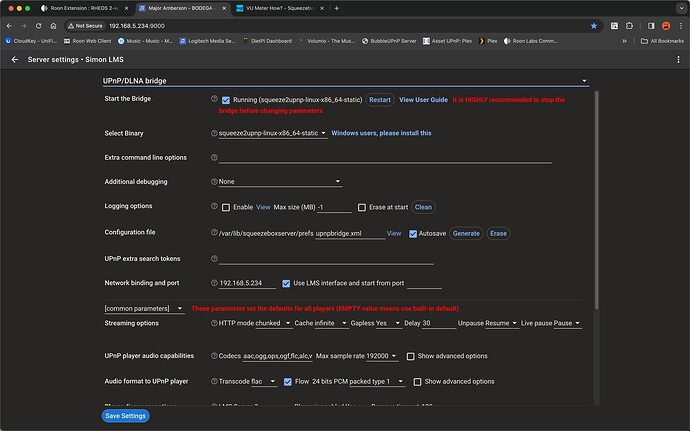This screenshot has height=431, width=690.
Task: Toggle the Running bridge checkbox
Action: 226,100
